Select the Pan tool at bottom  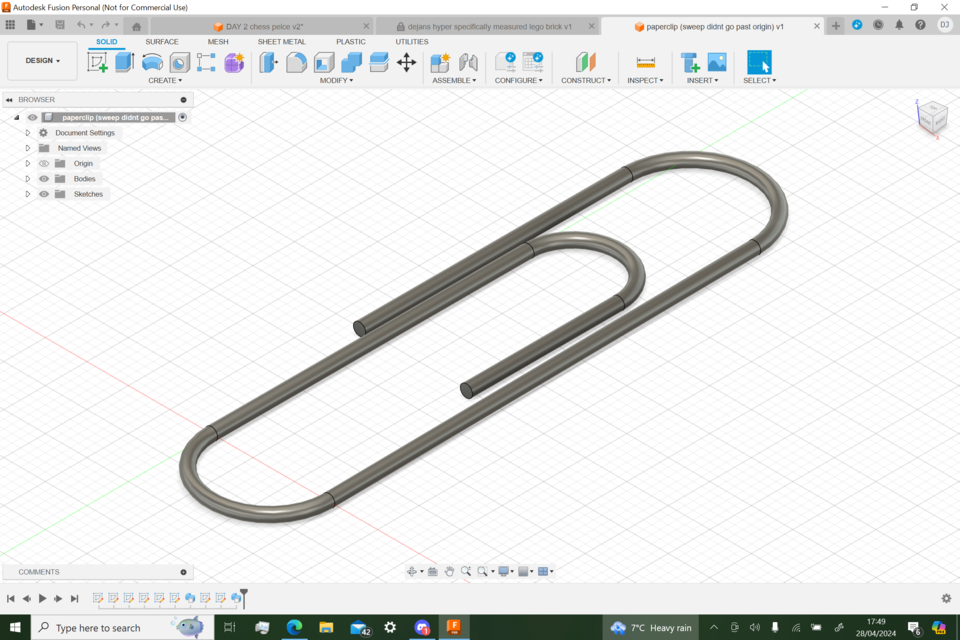[x=448, y=571]
